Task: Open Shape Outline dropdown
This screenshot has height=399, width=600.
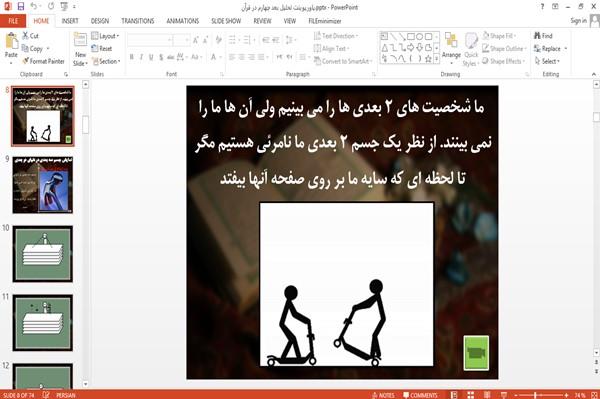Action: pyautogui.click(x=504, y=49)
